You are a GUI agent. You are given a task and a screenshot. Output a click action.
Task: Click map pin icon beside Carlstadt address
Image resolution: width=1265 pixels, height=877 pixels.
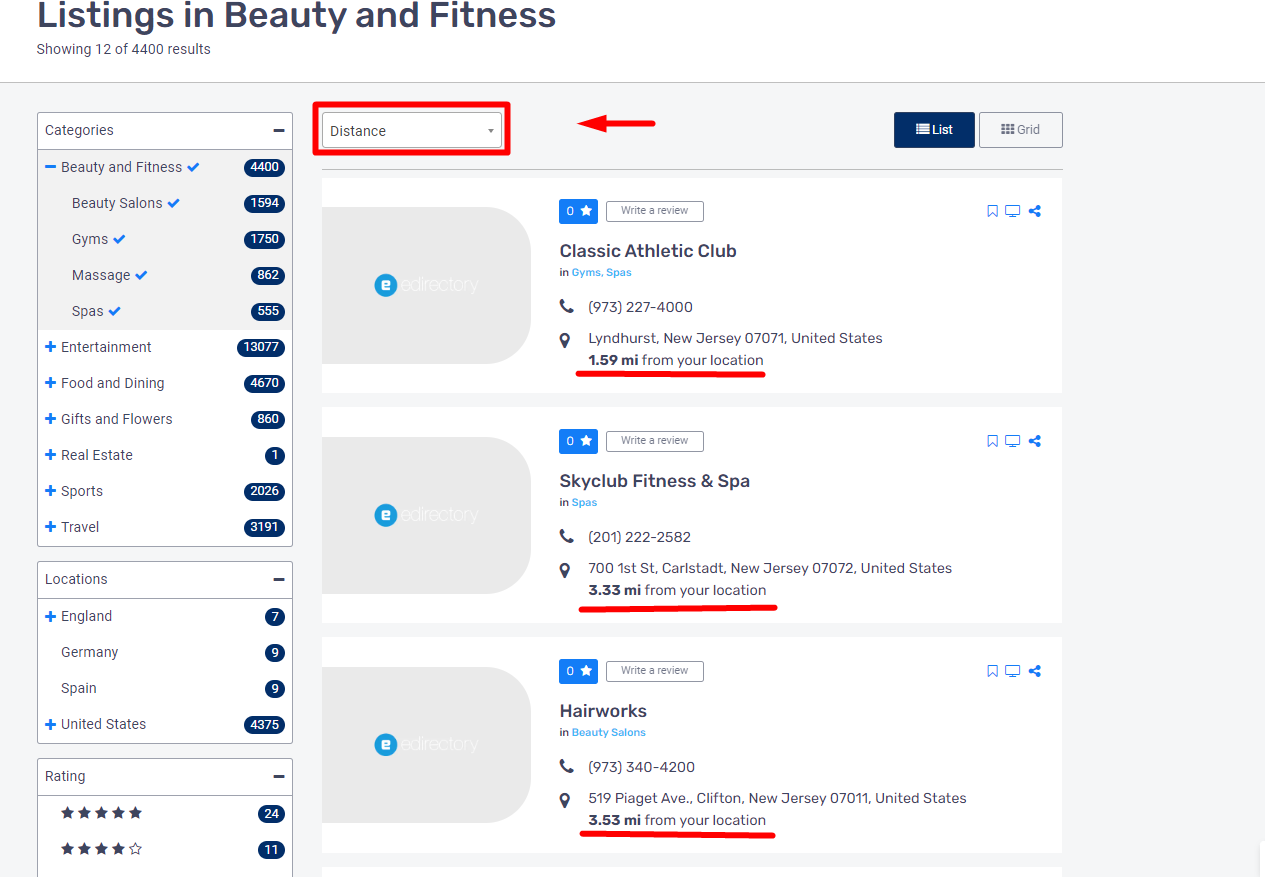(566, 570)
